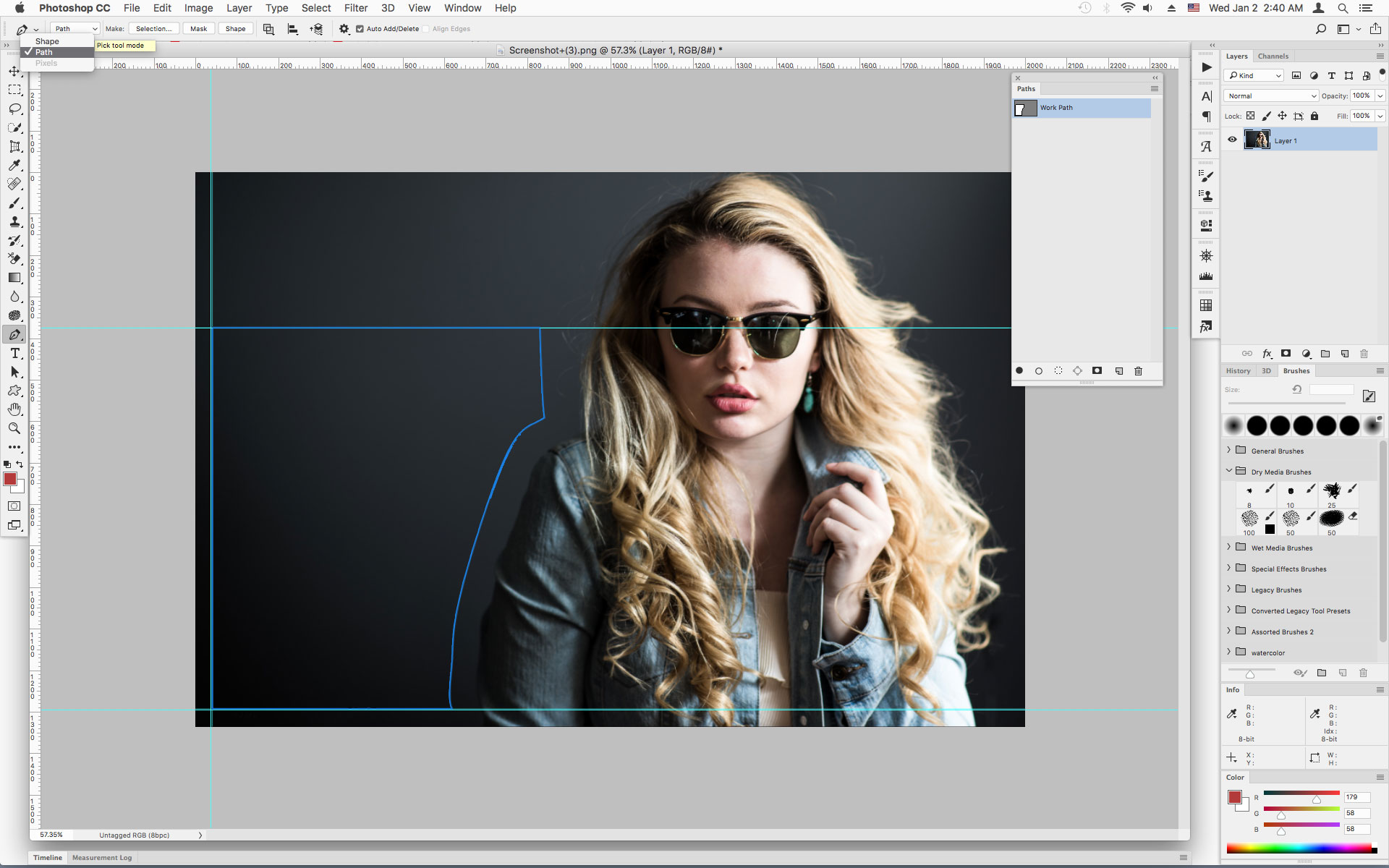The image size is (1389, 868).
Task: Toggle Quick Mask mode
Action: pyautogui.click(x=14, y=506)
